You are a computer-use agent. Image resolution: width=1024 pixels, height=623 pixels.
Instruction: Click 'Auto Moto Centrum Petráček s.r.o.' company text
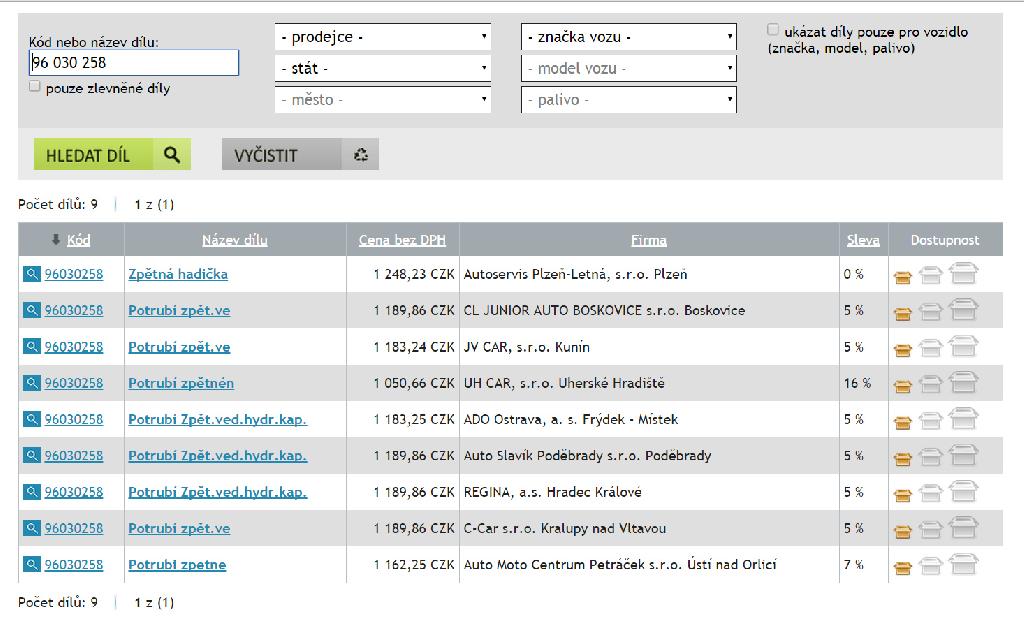tap(573, 564)
